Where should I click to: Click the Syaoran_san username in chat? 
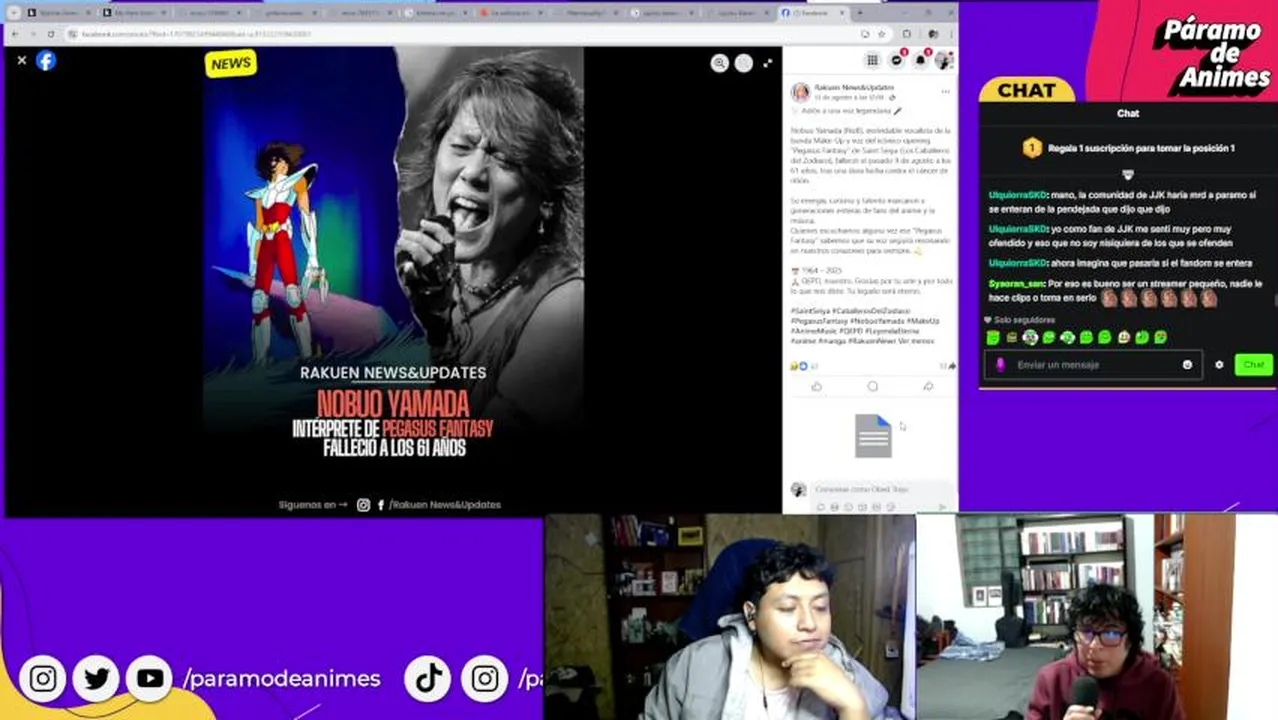tap(1016, 284)
